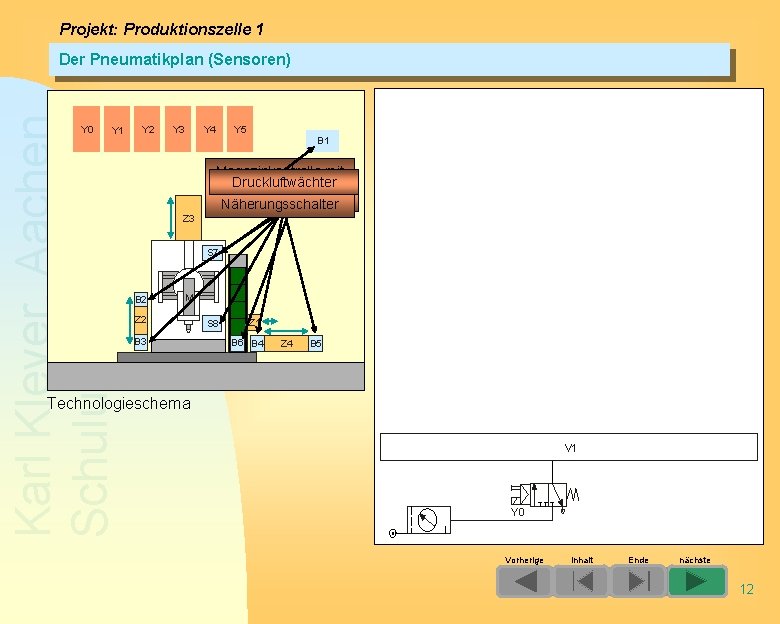
Task: Click the B2 sensor box
Action: 141,300
